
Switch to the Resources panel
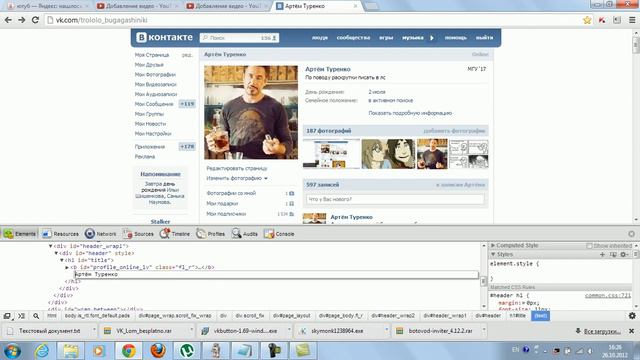(60, 234)
